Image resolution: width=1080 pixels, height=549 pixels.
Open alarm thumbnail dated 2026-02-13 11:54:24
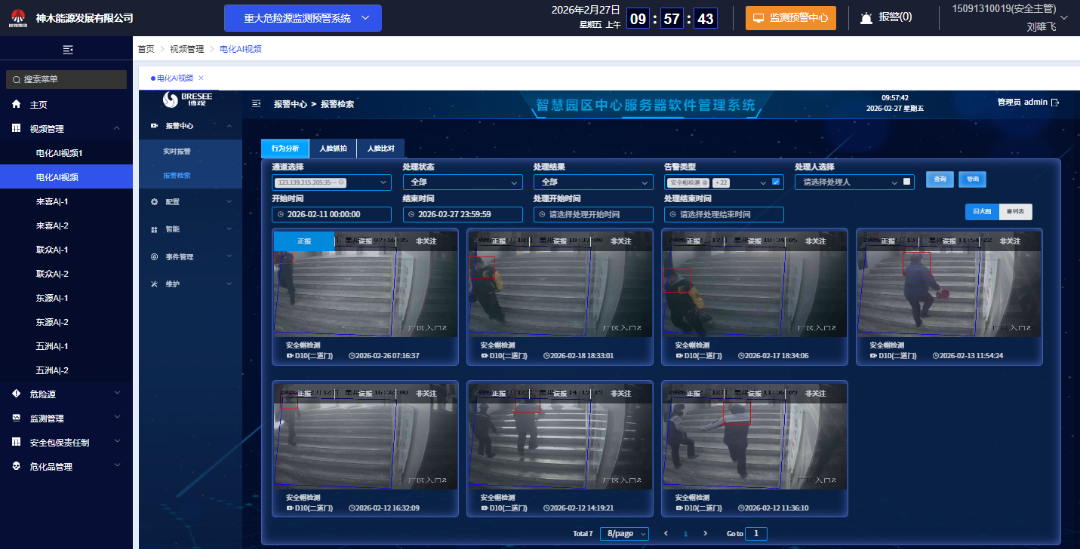[x=948, y=287]
